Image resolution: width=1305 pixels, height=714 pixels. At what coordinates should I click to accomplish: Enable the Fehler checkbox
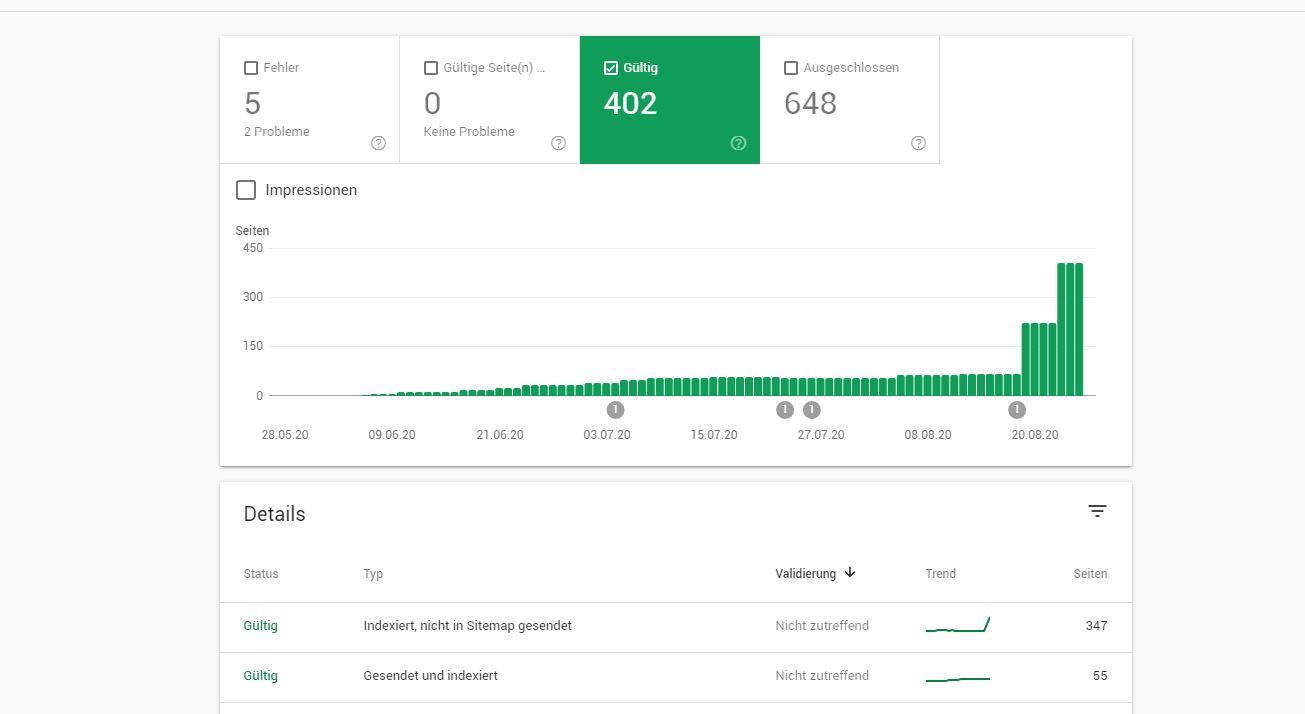pos(251,68)
